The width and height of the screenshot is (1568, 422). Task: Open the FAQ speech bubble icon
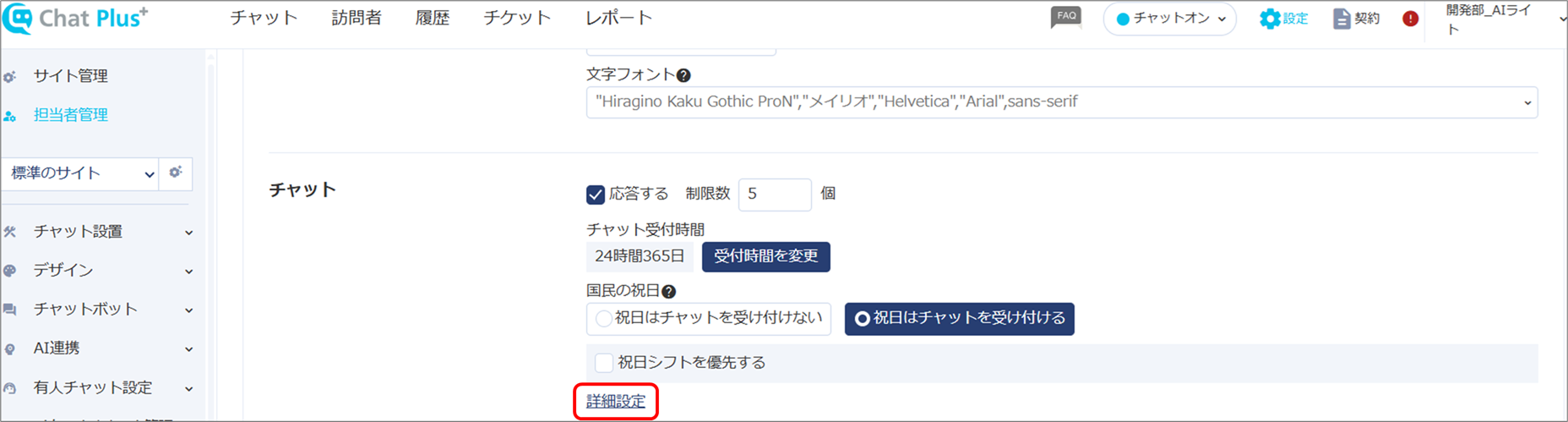click(1066, 17)
